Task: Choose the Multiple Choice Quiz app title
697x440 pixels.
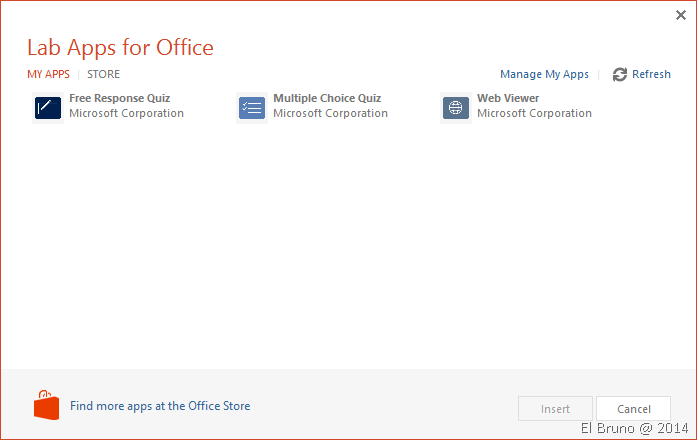Action: click(327, 99)
